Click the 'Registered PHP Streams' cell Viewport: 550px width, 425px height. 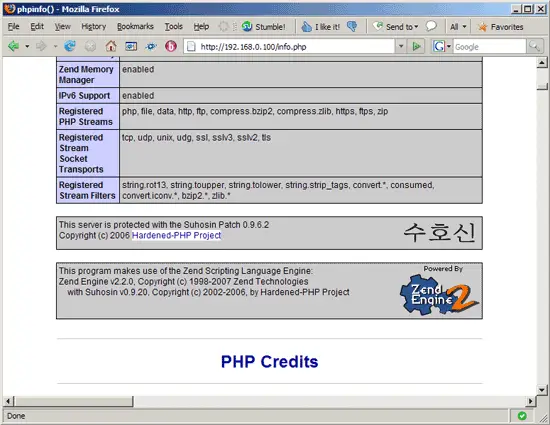pyautogui.click(x=88, y=116)
